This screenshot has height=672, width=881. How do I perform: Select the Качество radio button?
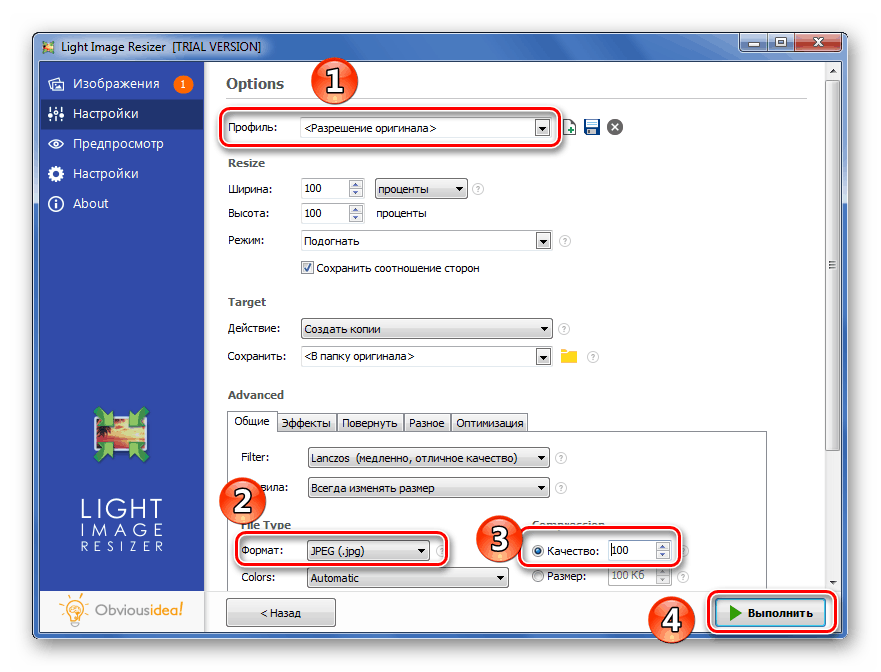click(x=538, y=551)
